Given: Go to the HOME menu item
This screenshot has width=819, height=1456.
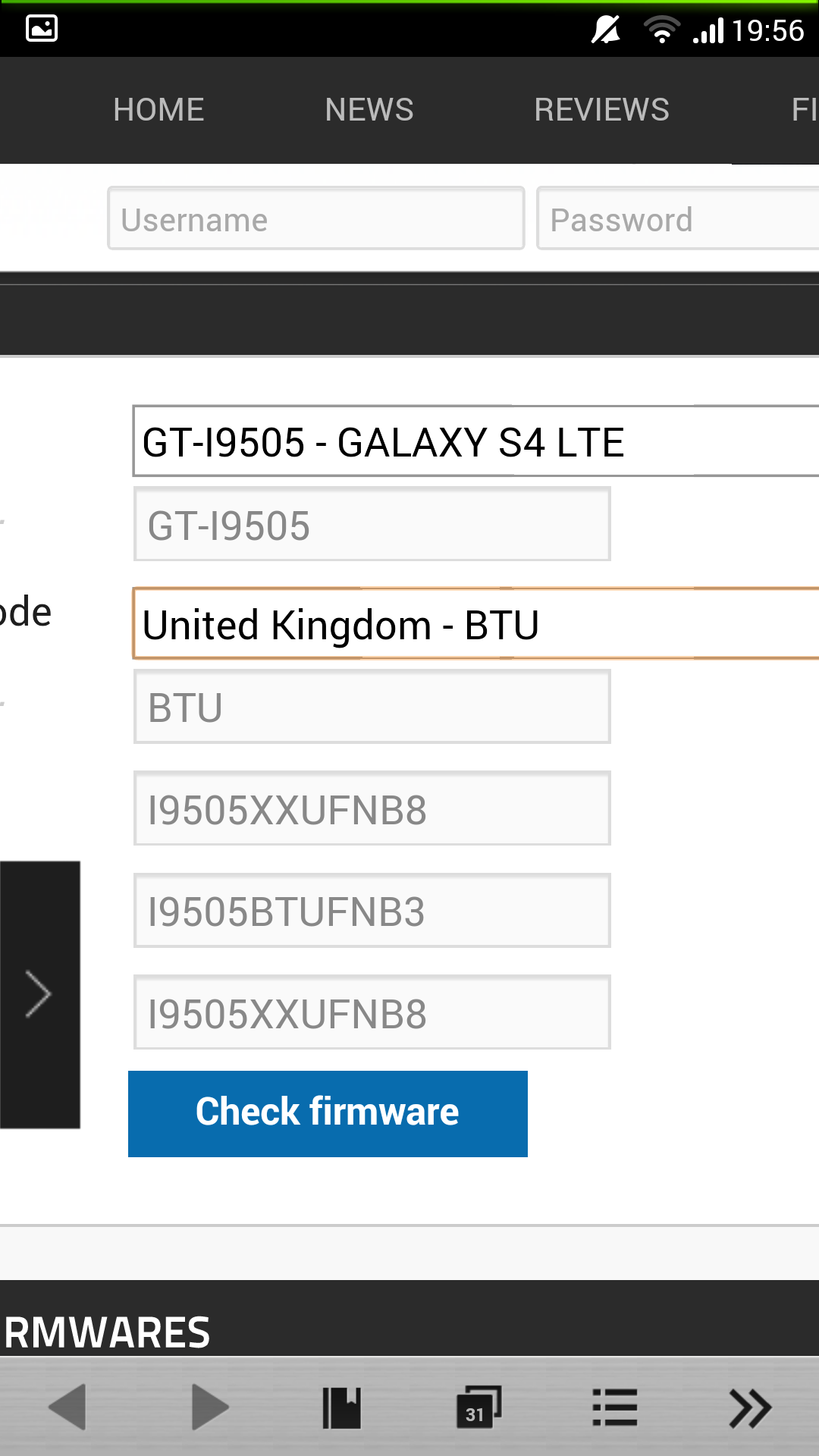Looking at the screenshot, I should click(158, 110).
